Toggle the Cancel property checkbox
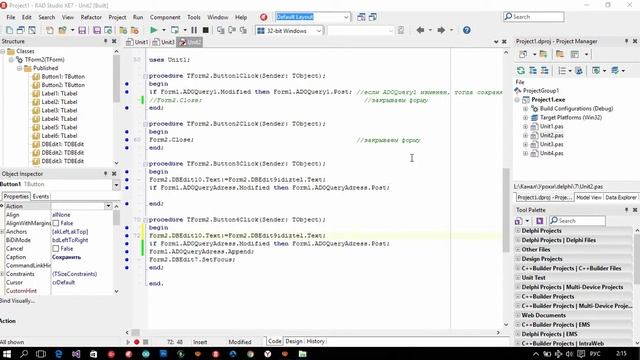This screenshot has height=360, width=640. pos(56,249)
